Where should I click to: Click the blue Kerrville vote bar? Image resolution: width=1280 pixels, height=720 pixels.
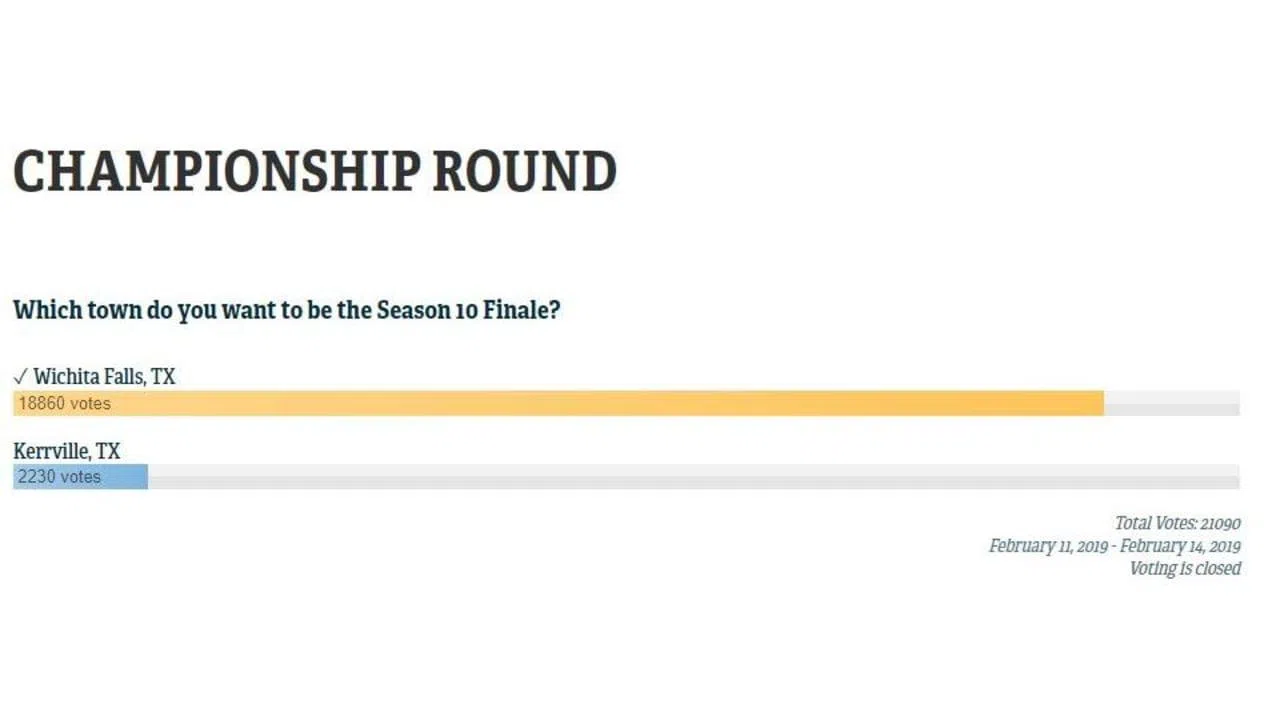tap(80, 476)
